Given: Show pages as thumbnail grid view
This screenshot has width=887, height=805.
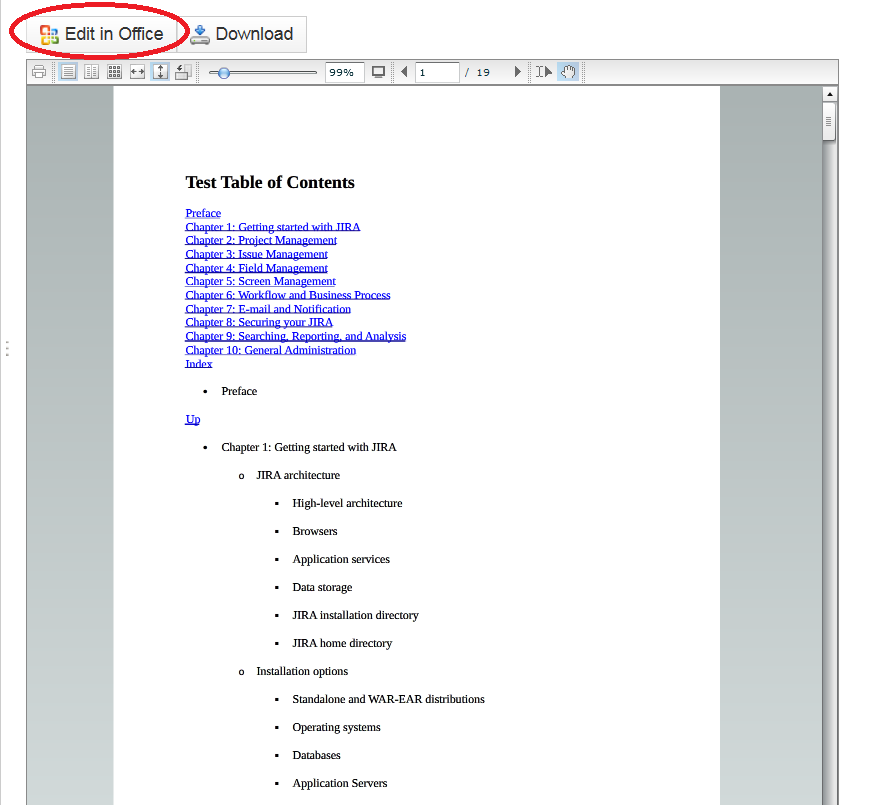Looking at the screenshot, I should click(114, 72).
